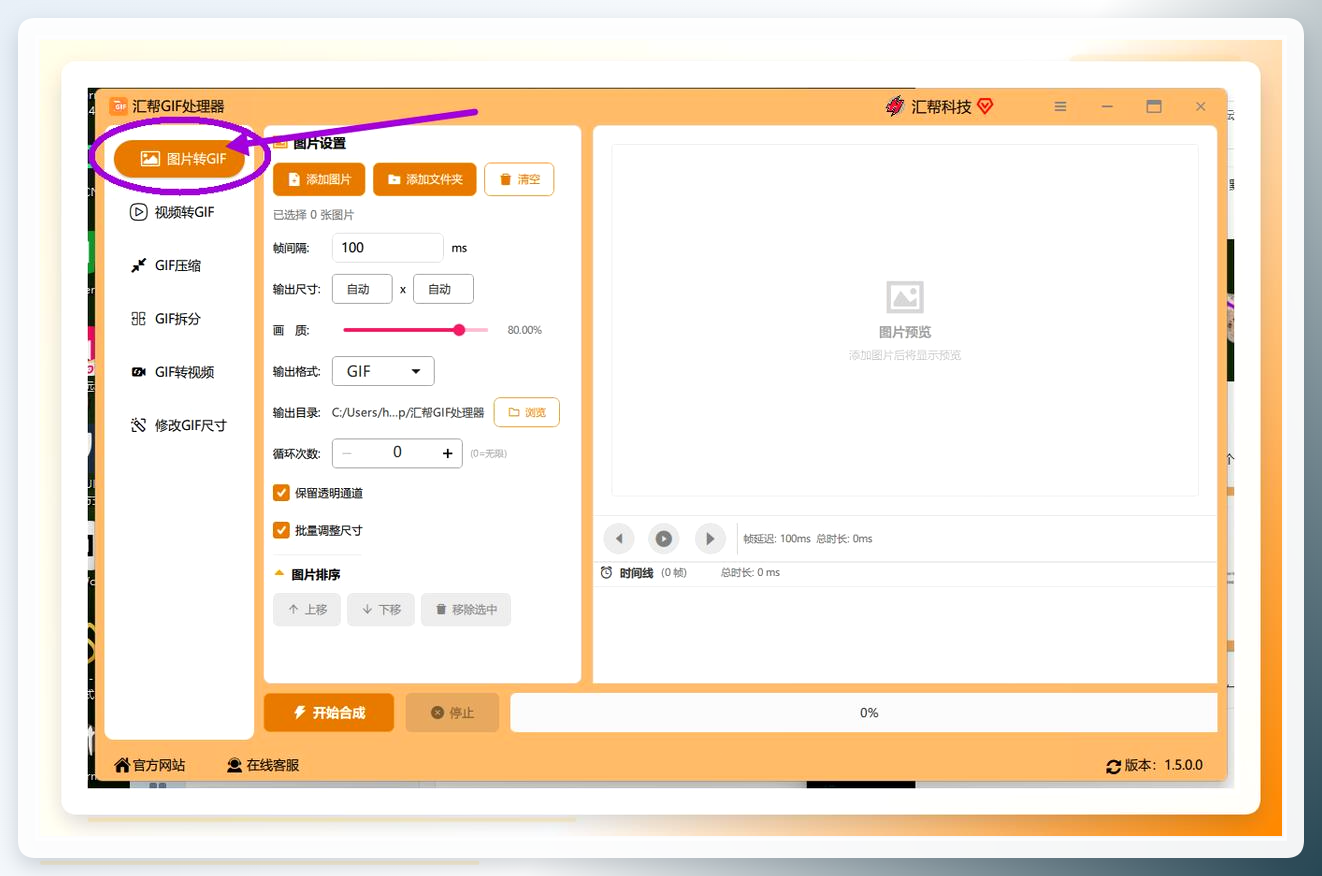Click the 停止 stop button

coord(452,713)
